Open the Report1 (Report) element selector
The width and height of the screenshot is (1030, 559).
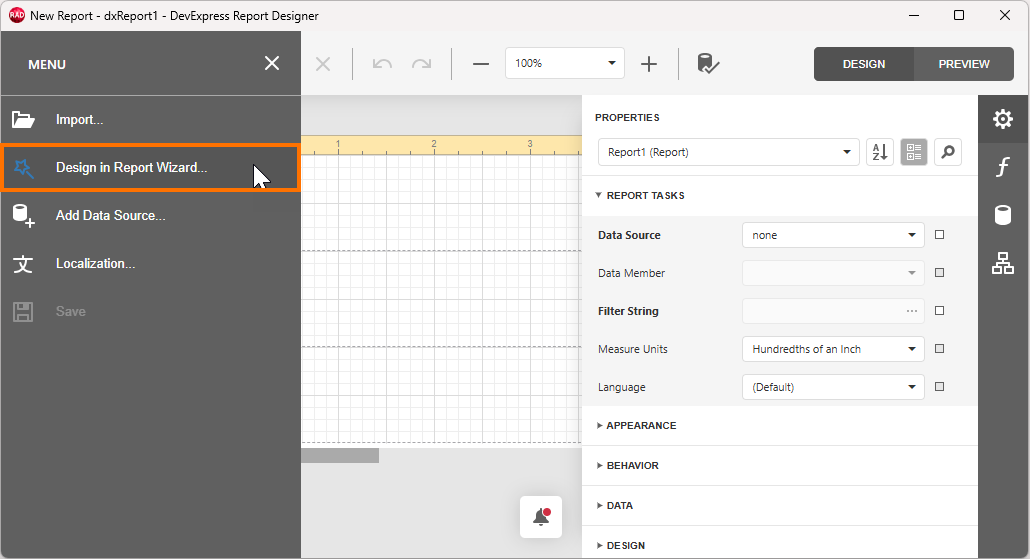[728, 152]
